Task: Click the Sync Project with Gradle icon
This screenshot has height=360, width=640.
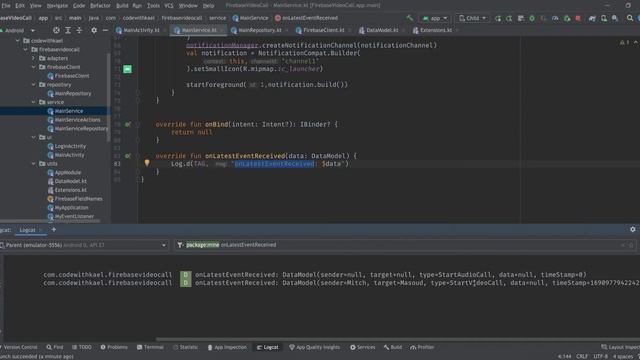Action: tap(592, 18)
